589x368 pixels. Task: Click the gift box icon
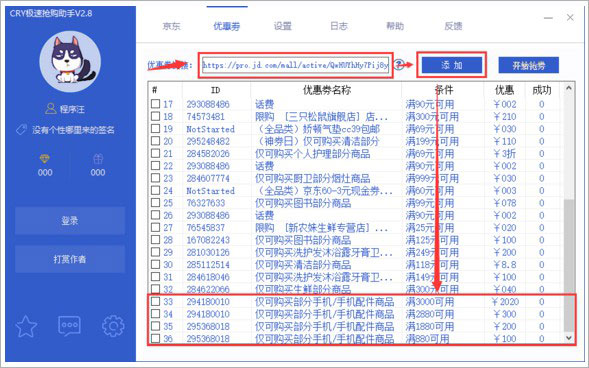click(98, 158)
